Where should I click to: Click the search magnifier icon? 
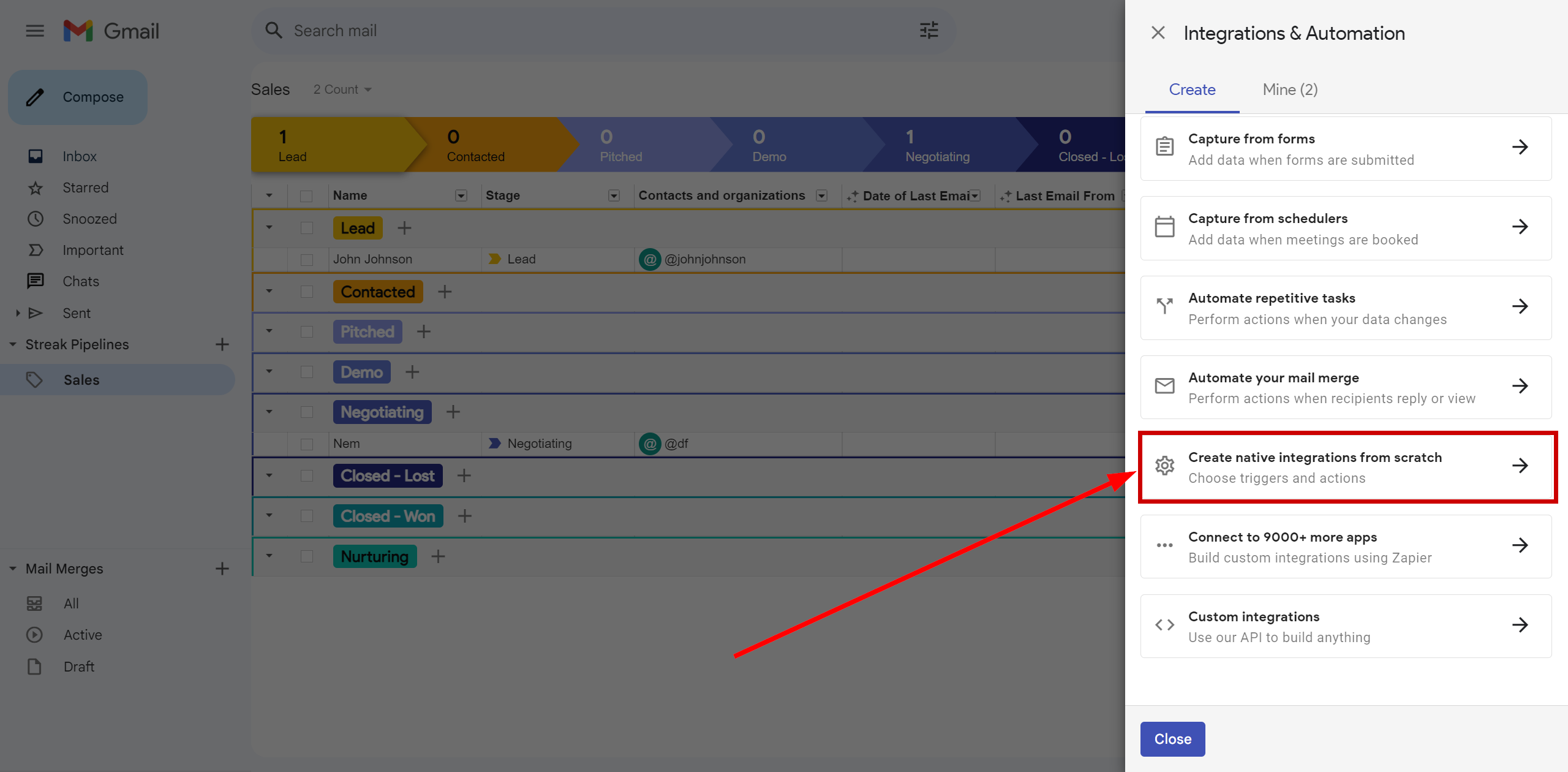[x=273, y=31]
